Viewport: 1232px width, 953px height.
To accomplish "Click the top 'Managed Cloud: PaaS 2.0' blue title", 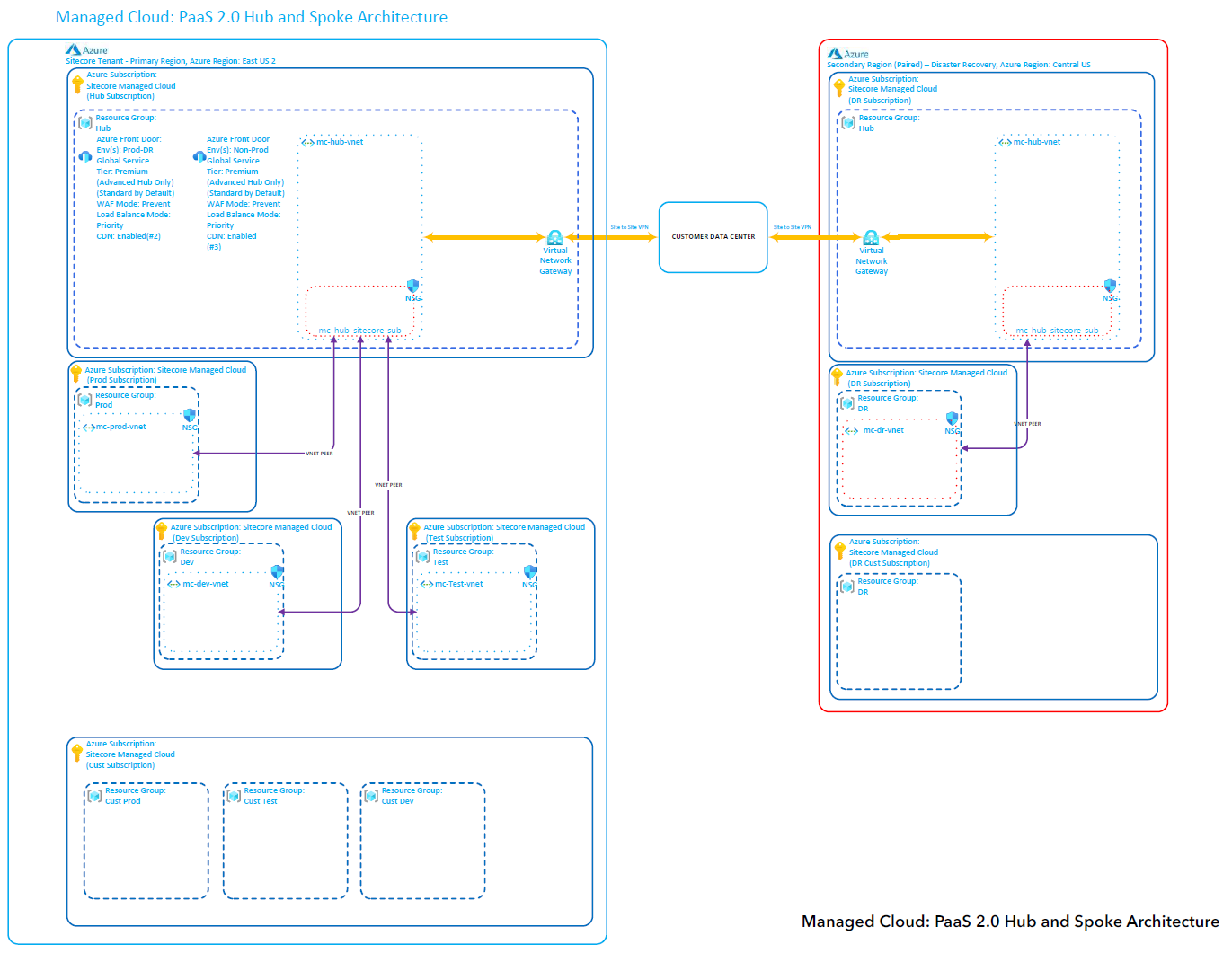I will [x=252, y=17].
